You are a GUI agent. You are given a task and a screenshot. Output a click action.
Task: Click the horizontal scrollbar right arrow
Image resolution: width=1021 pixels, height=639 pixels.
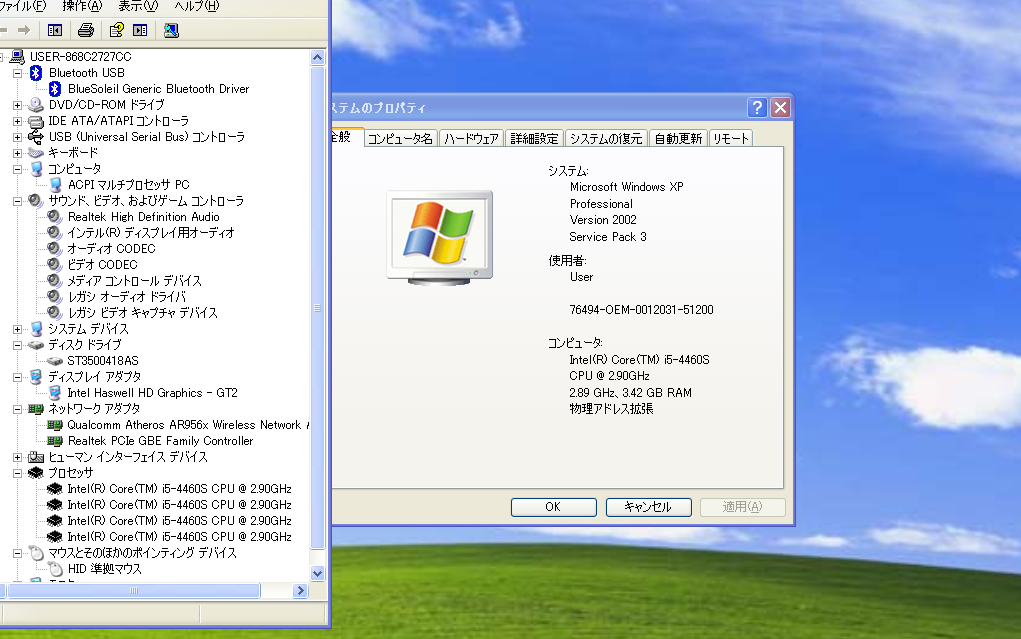coord(300,591)
